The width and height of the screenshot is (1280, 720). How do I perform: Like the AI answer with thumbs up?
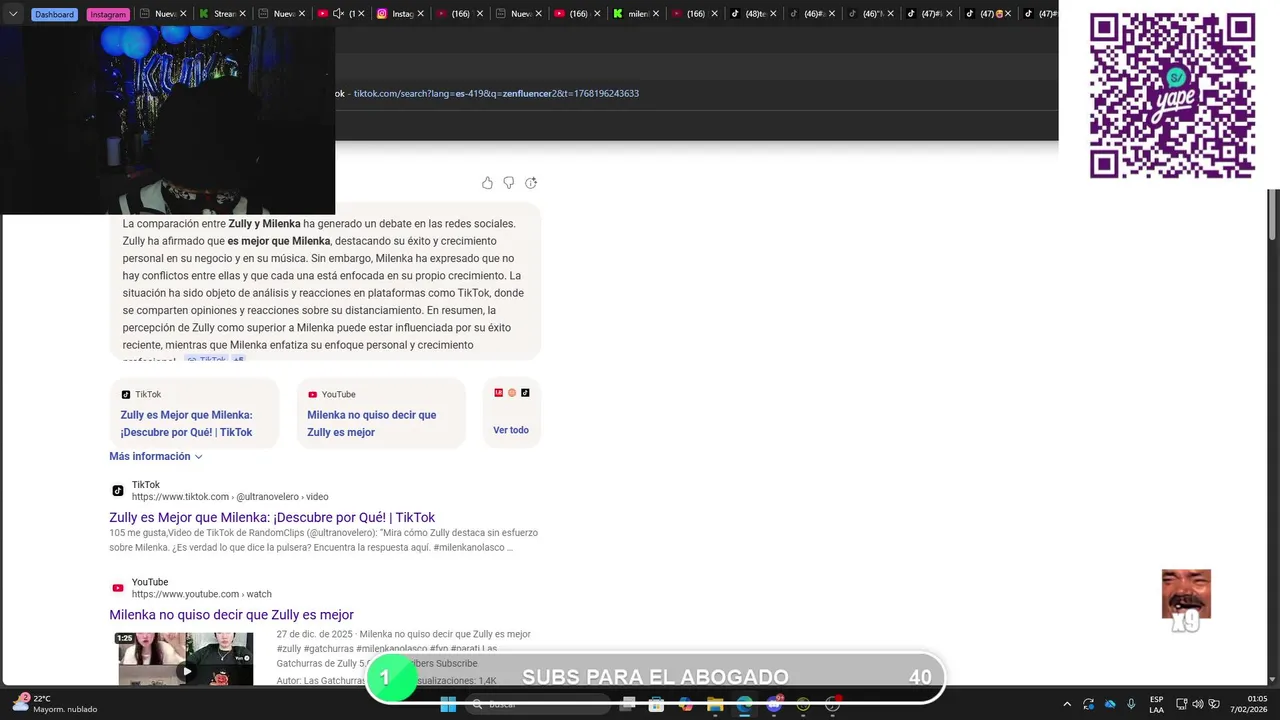pos(487,183)
